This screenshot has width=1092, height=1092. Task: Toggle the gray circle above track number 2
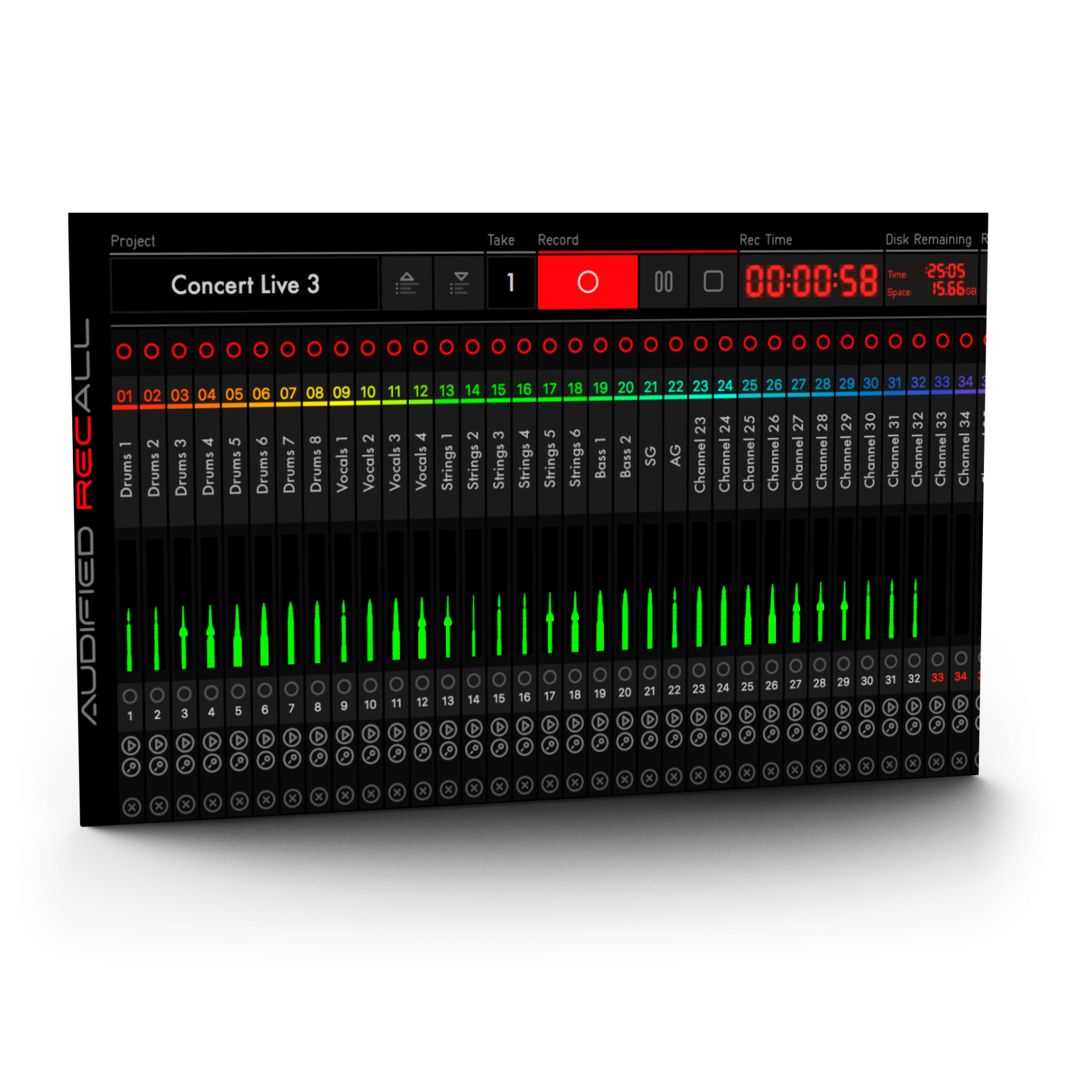(x=157, y=695)
